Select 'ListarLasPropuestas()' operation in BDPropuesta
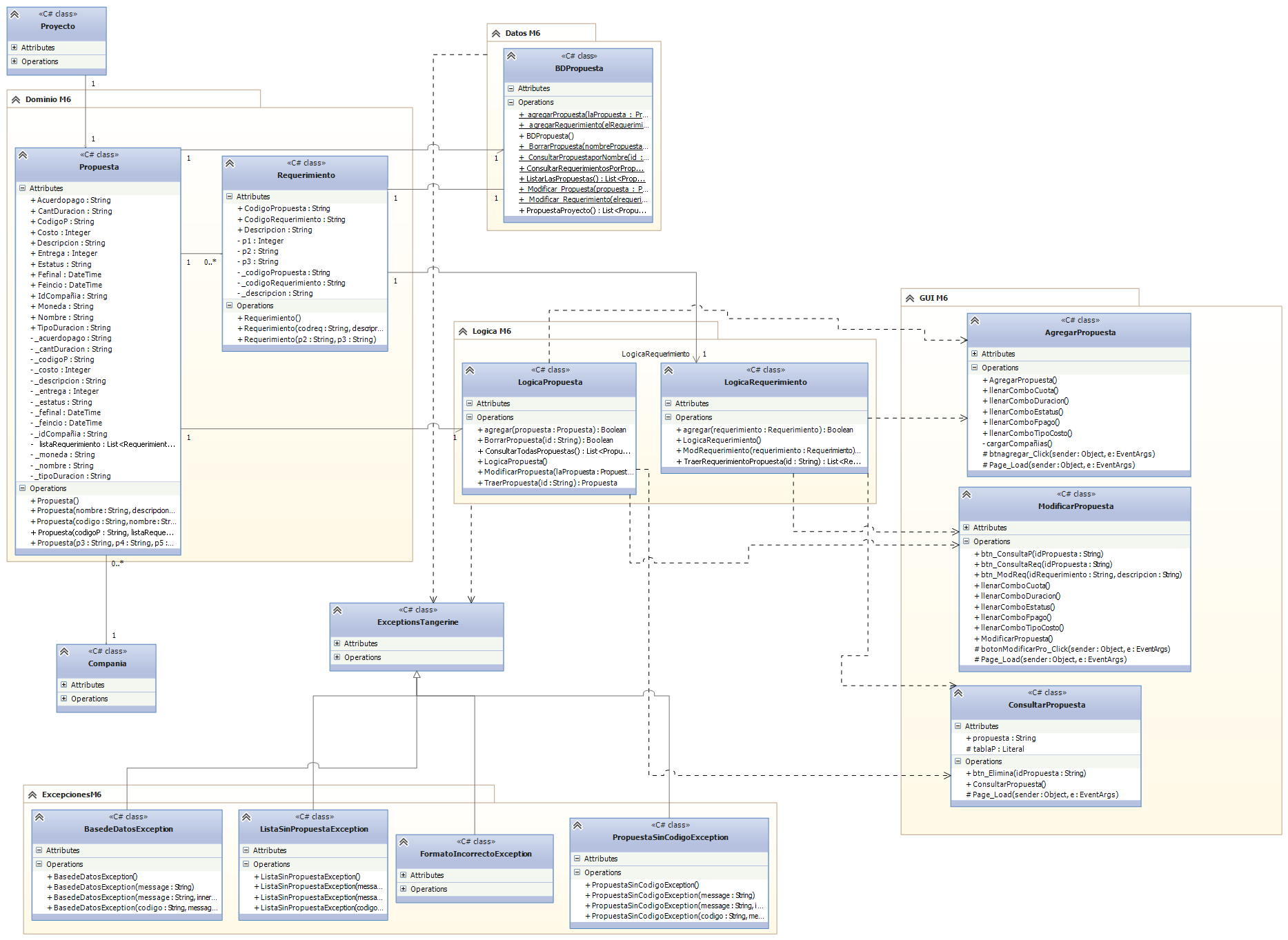The width and height of the screenshot is (1288, 940). tap(582, 179)
